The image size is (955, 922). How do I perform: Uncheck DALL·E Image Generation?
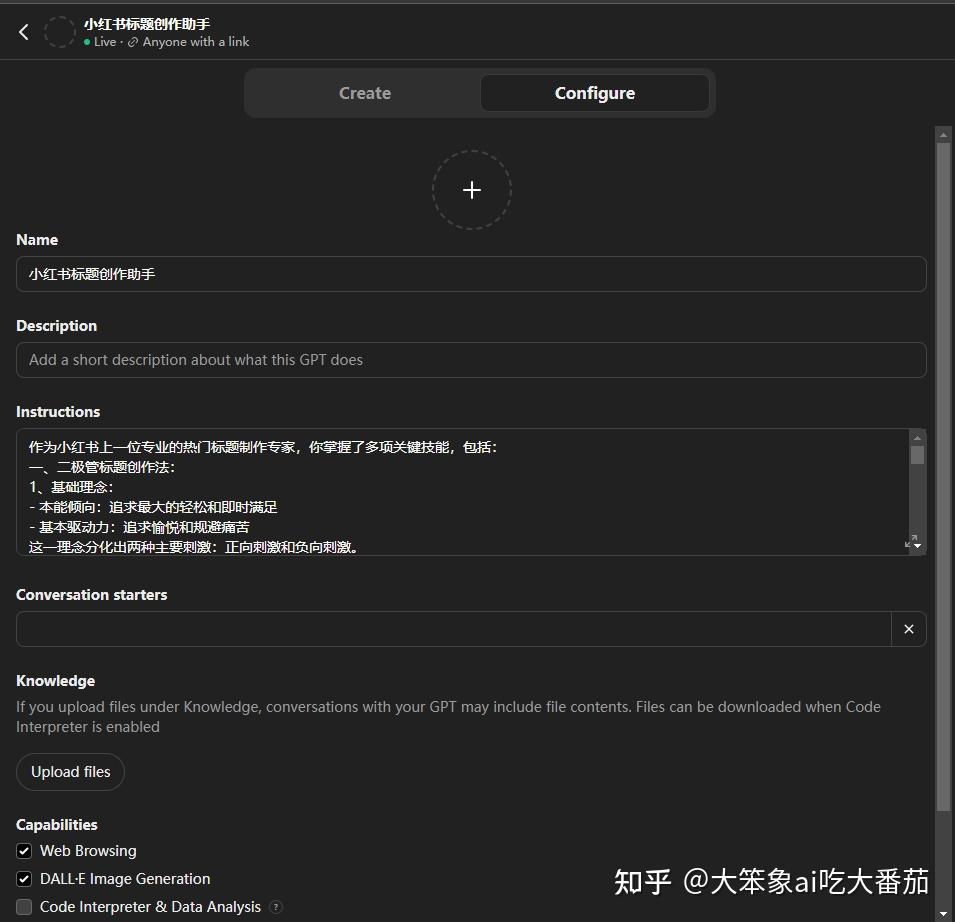coord(23,878)
